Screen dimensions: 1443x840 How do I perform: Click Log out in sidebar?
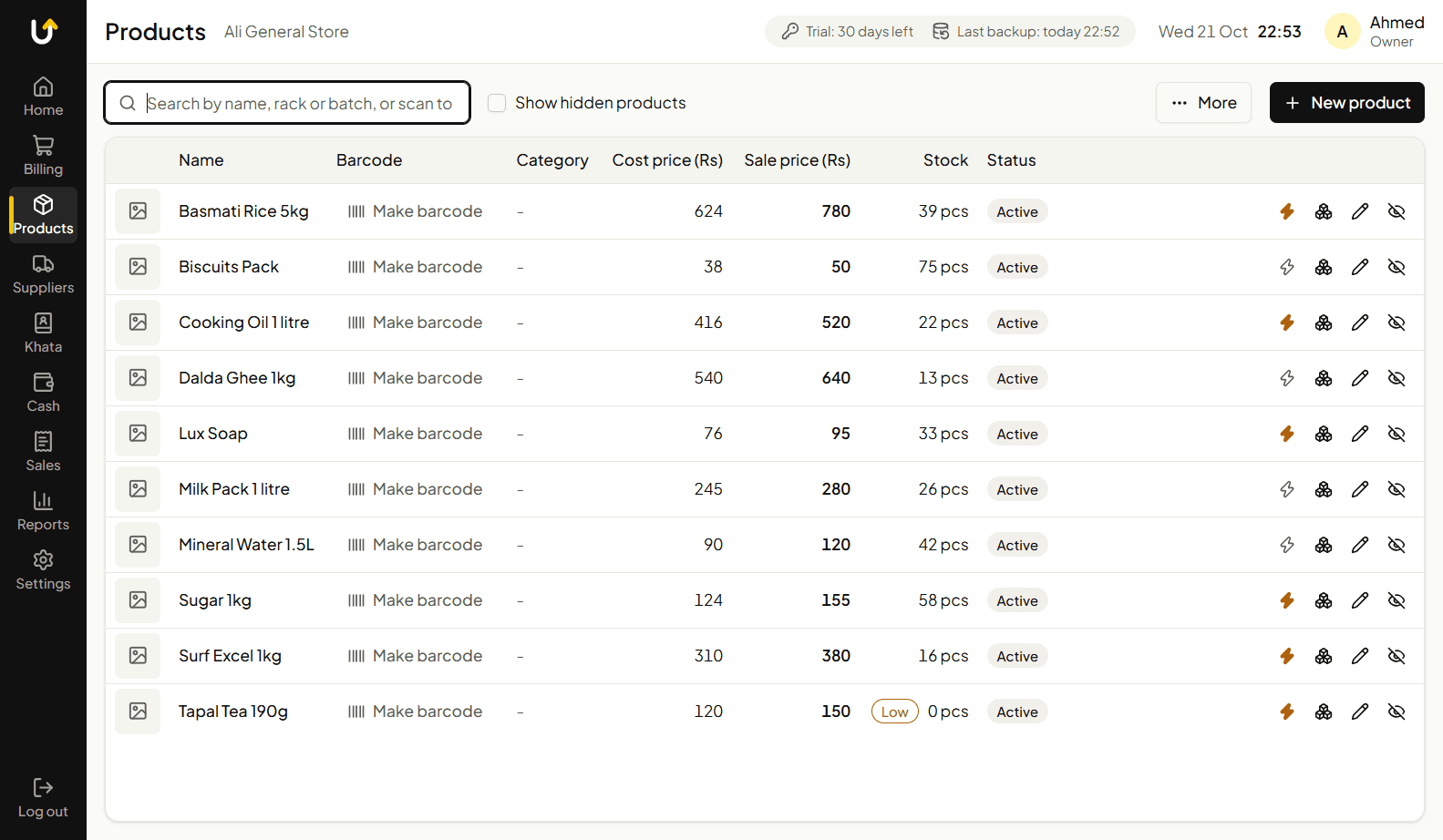coord(43,798)
